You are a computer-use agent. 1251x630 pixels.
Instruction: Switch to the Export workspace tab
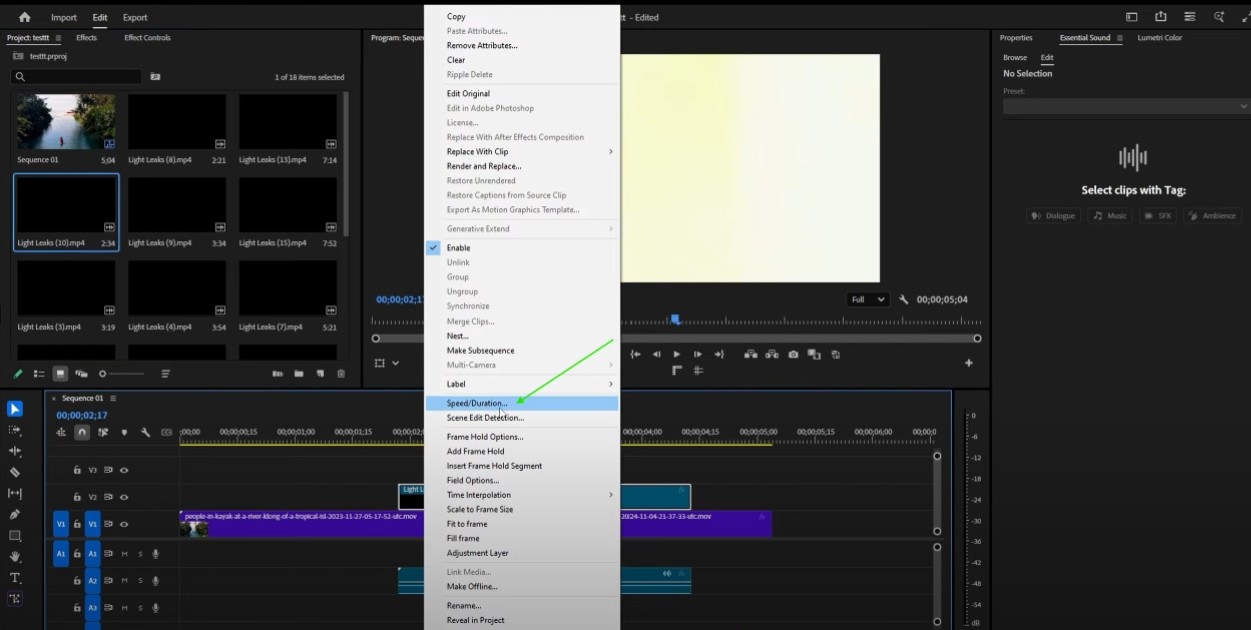[x=135, y=17]
